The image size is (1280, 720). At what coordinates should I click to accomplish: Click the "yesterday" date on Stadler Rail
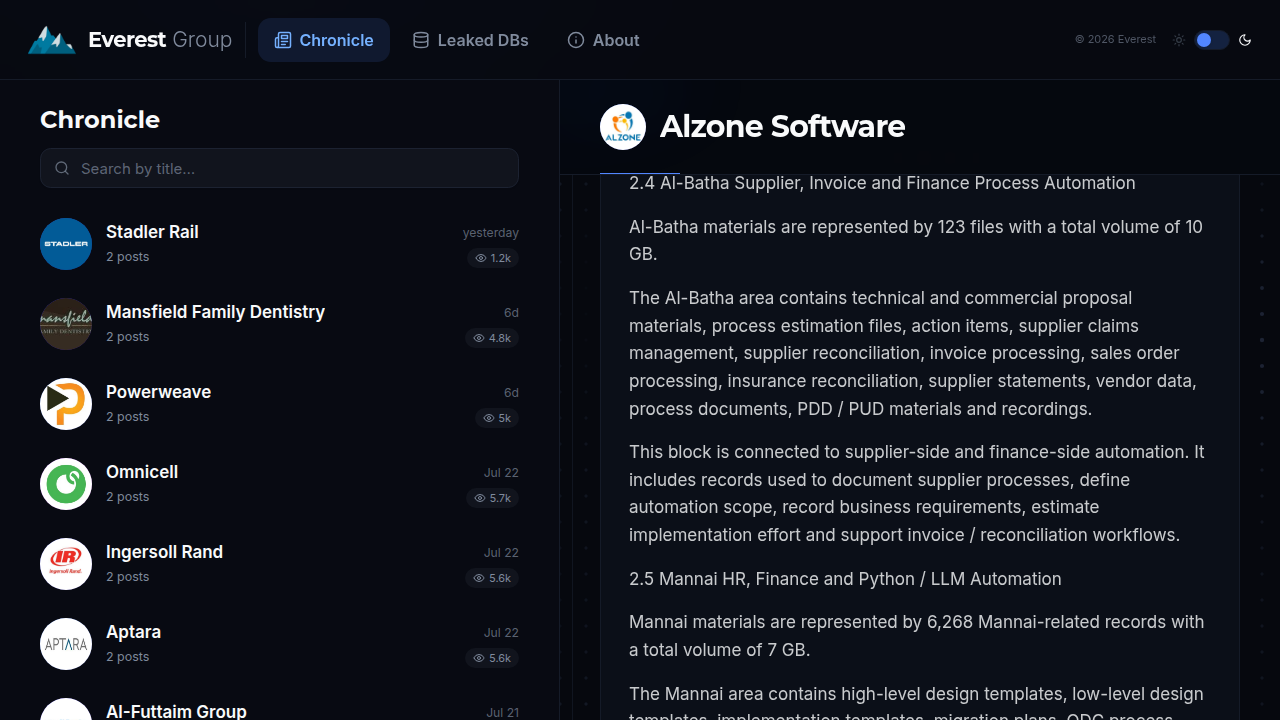click(x=490, y=233)
